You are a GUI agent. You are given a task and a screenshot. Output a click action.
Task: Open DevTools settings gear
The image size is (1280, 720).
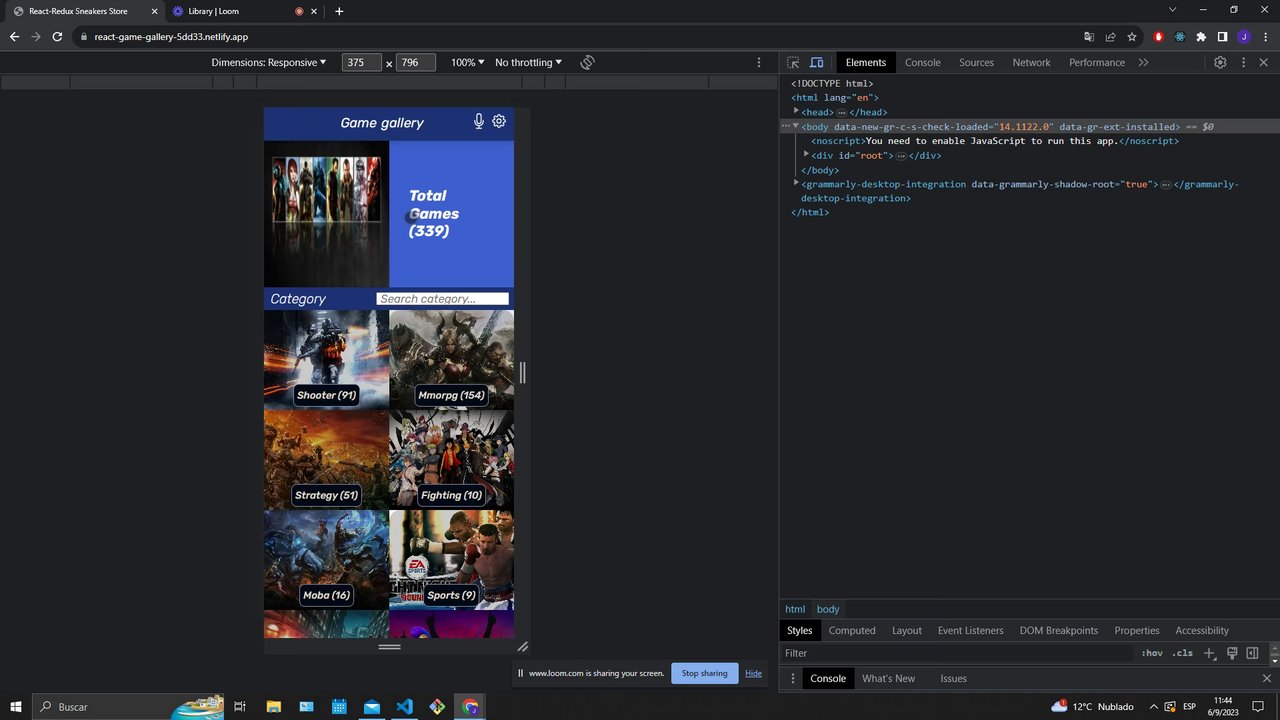[x=1220, y=62]
